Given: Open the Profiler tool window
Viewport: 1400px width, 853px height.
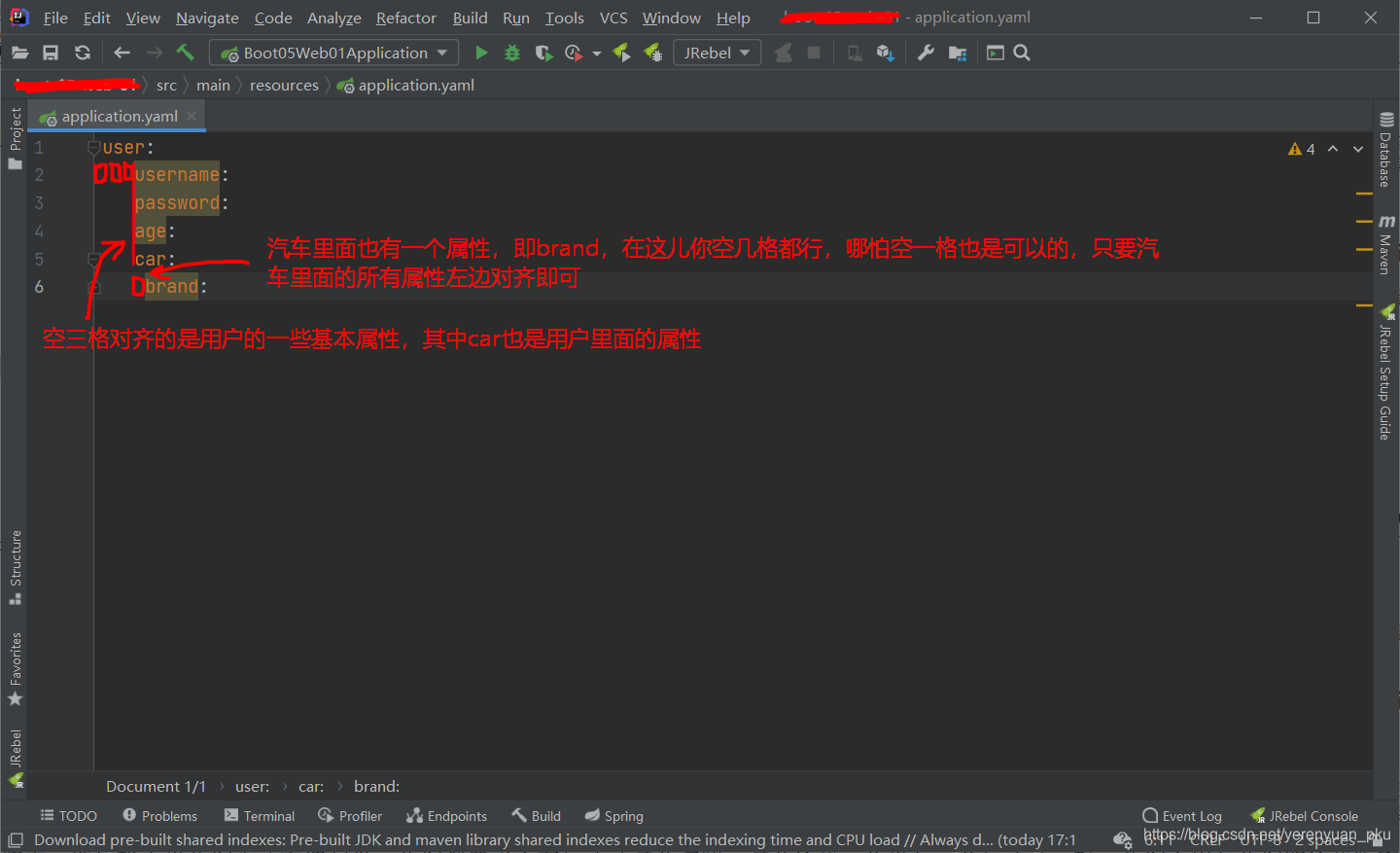Looking at the screenshot, I should [350, 816].
